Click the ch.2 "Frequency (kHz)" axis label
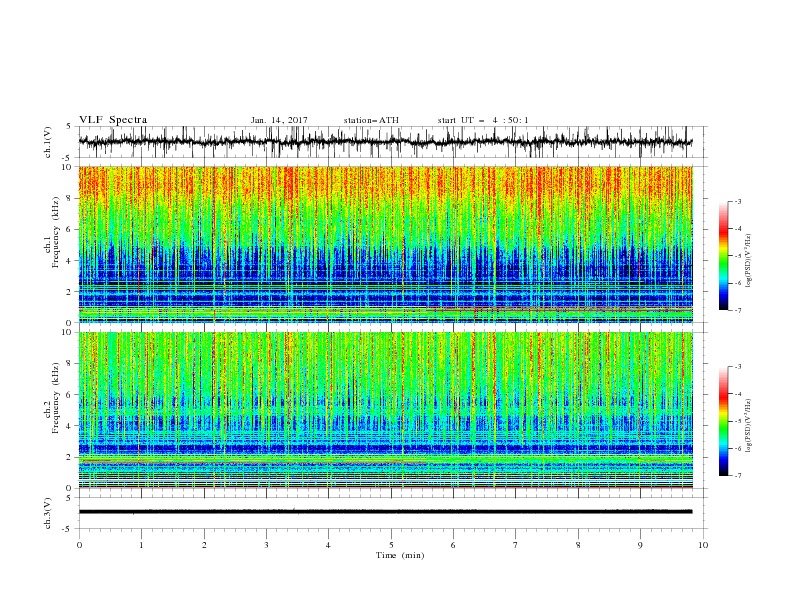 56,397
